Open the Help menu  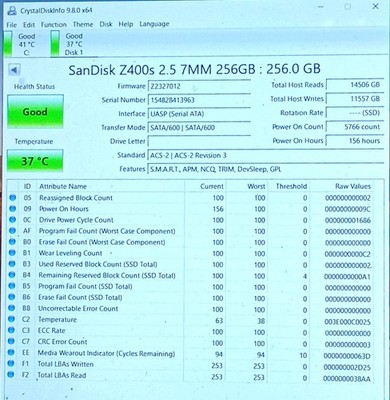point(126,24)
